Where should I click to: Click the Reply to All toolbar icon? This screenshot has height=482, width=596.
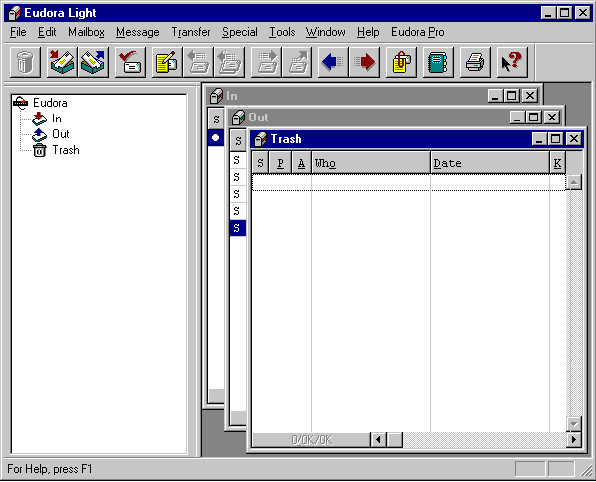pos(229,62)
